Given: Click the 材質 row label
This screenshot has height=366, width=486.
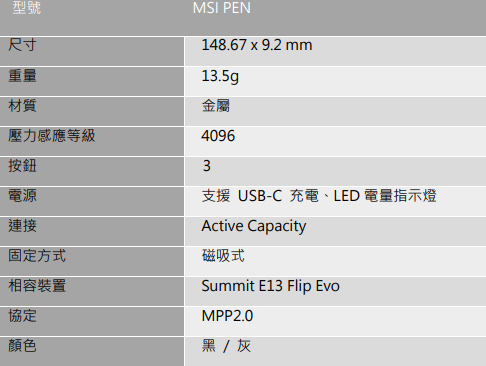Looking at the screenshot, I should click(x=22, y=106).
